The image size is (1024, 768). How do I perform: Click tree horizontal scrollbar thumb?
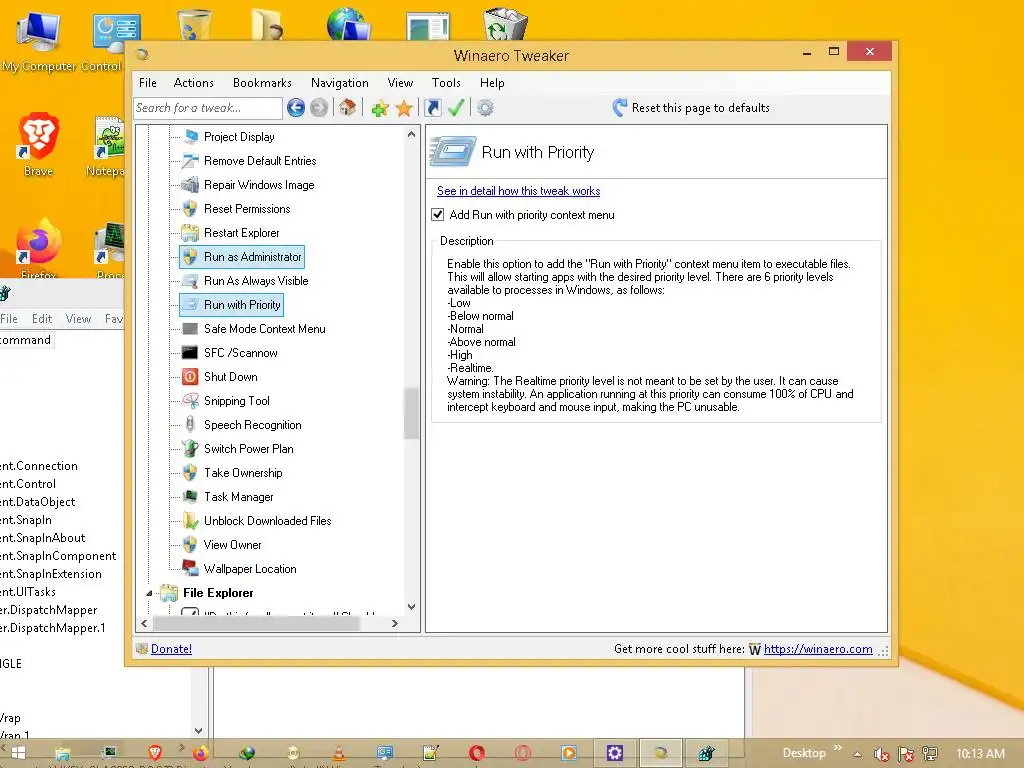(x=255, y=624)
